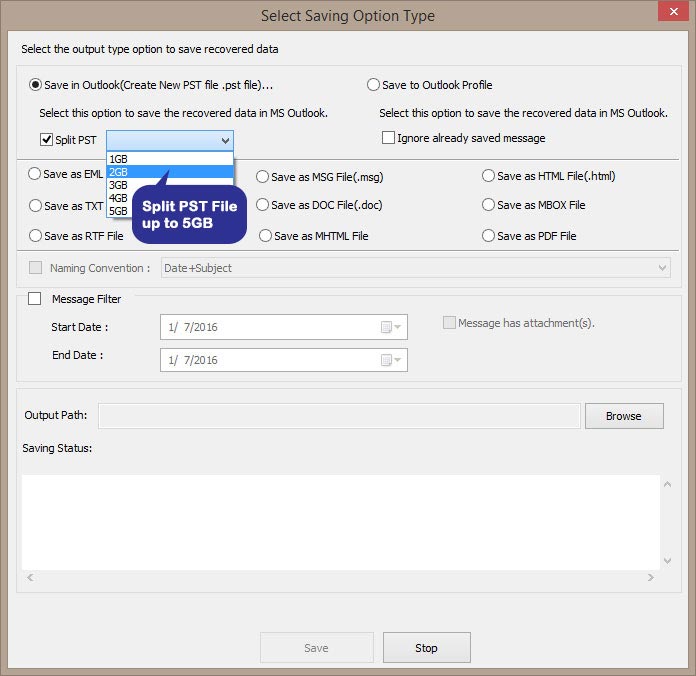Select Save as MBOX File option
This screenshot has height=676, width=696.
click(489, 205)
